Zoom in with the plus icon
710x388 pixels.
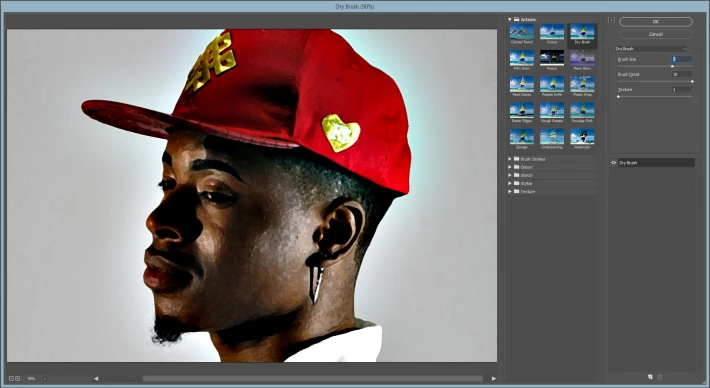(x=18, y=378)
